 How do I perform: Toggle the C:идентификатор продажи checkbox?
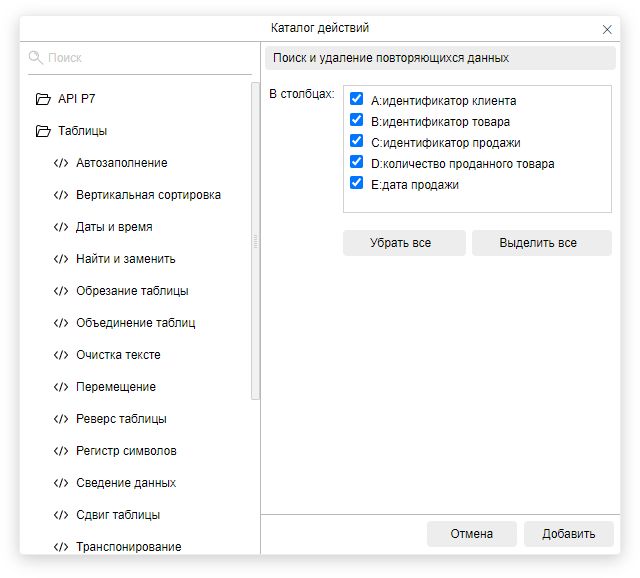point(356,142)
